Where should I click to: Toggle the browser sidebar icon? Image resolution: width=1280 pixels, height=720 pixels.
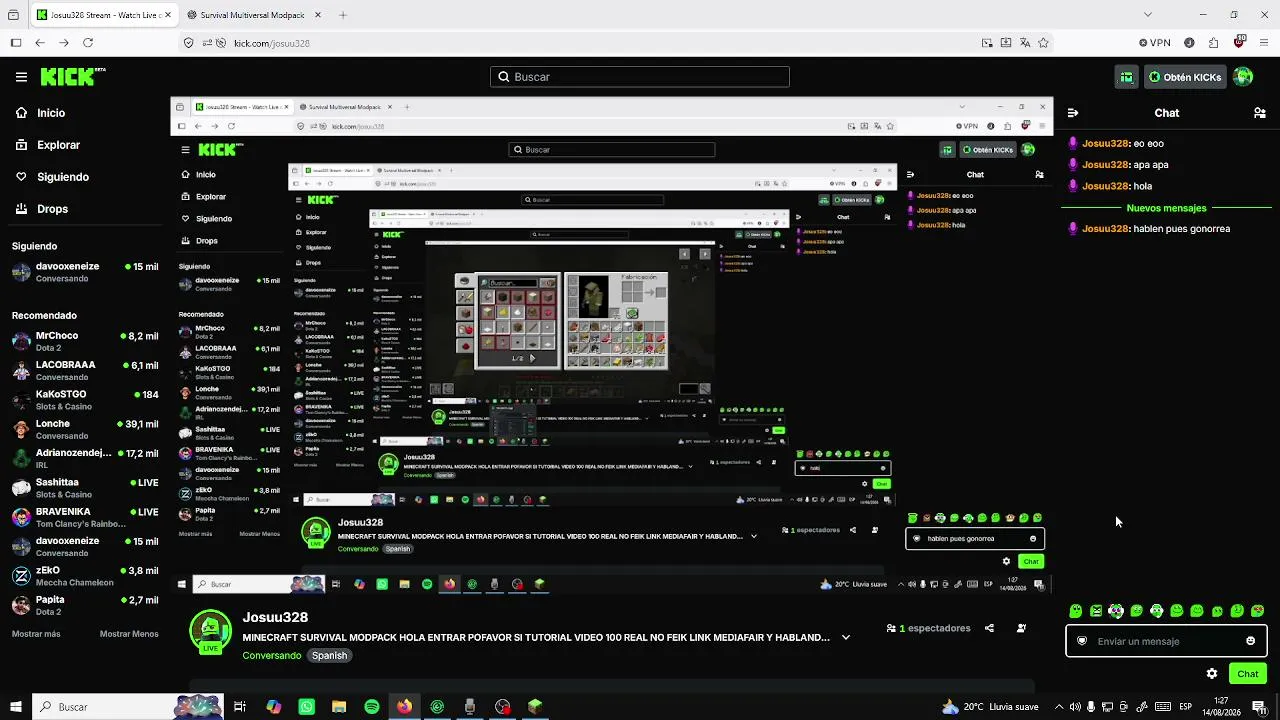pyautogui.click(x=16, y=43)
